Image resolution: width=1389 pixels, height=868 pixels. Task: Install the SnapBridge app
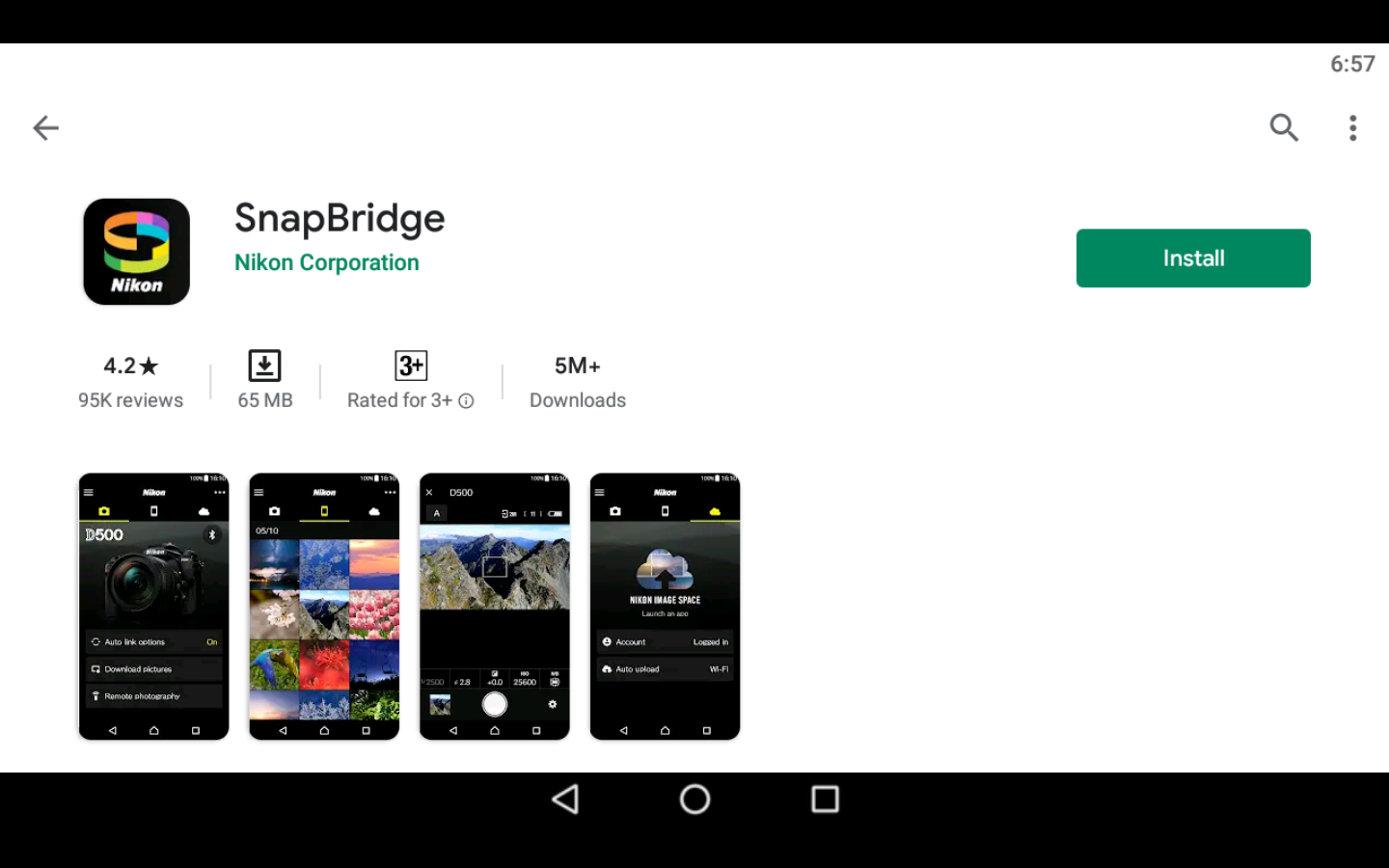(1193, 258)
